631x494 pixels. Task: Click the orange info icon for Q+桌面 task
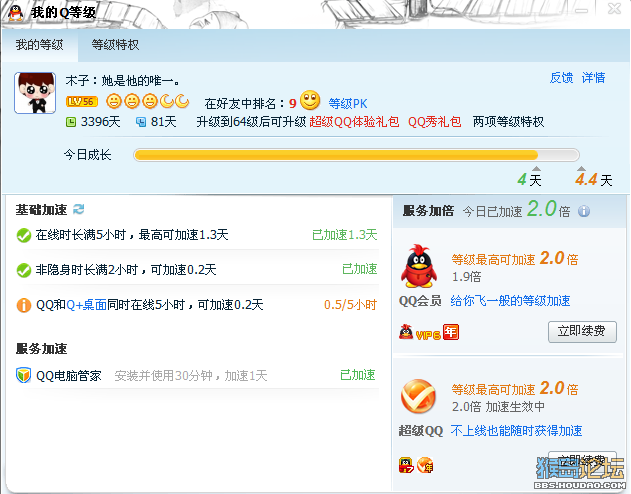24,305
